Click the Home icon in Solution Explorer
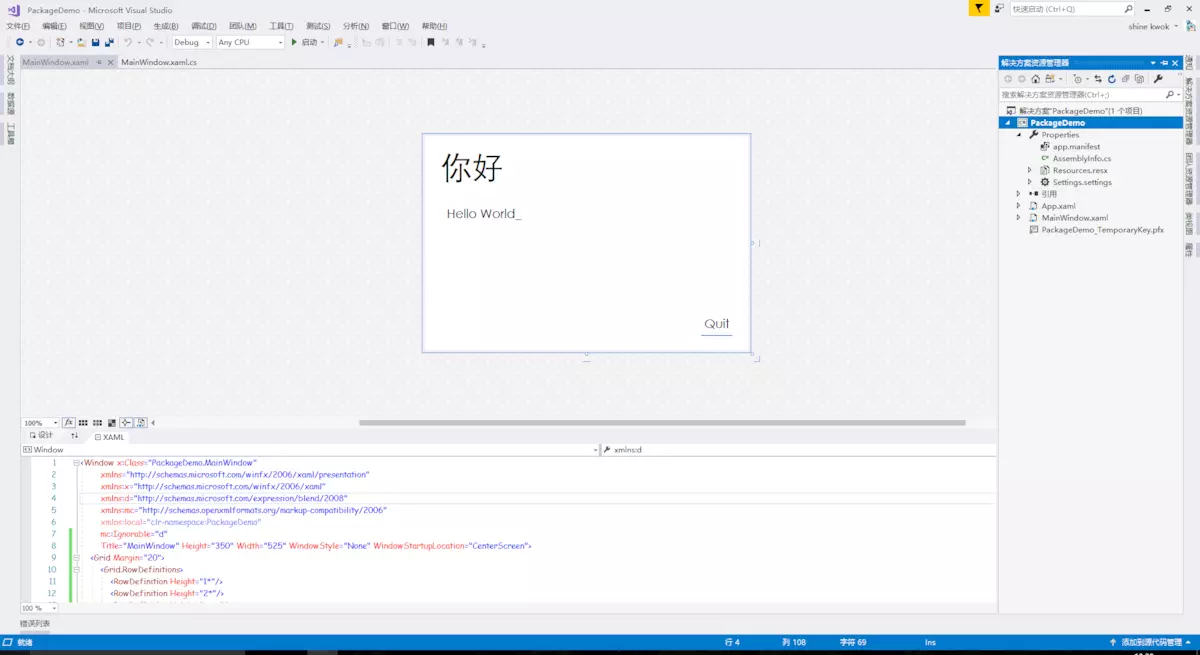 tap(1036, 79)
